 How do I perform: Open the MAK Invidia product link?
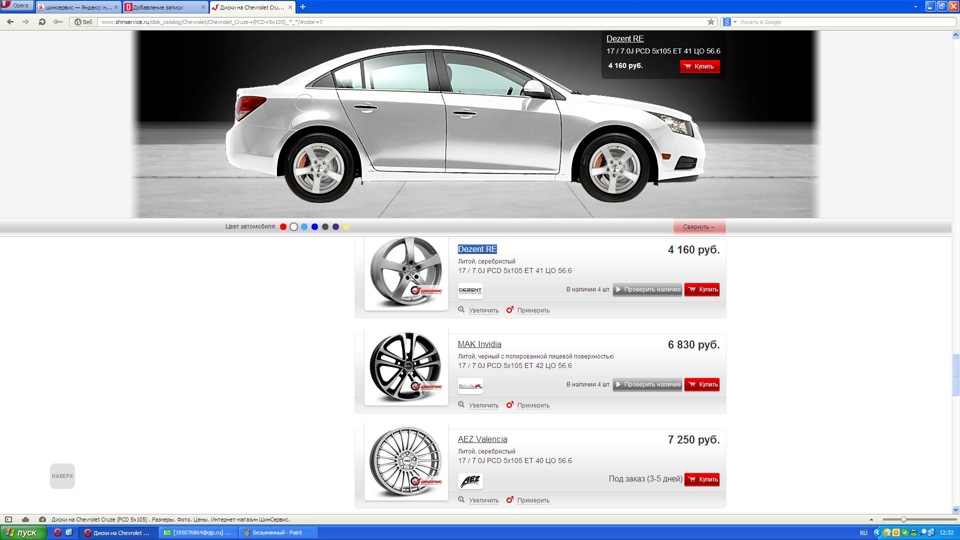click(479, 344)
